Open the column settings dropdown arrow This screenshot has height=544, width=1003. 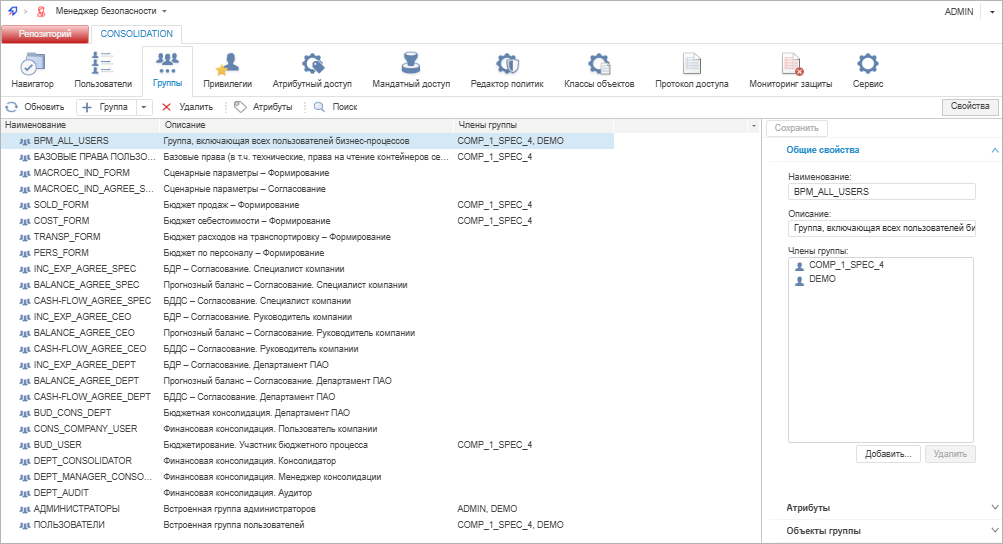coord(754,125)
